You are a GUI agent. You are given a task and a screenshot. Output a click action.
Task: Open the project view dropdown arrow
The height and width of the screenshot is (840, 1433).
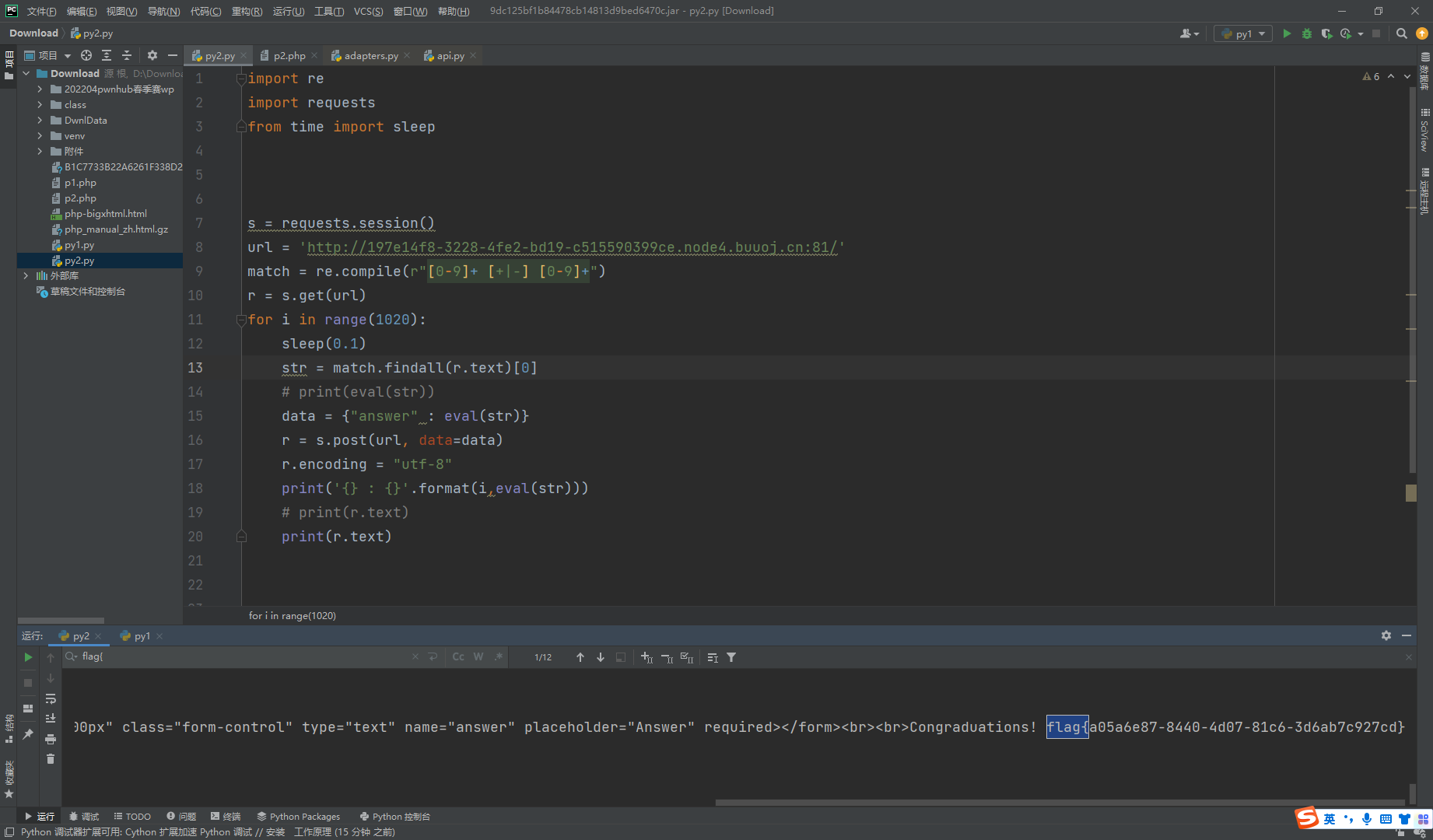68,55
